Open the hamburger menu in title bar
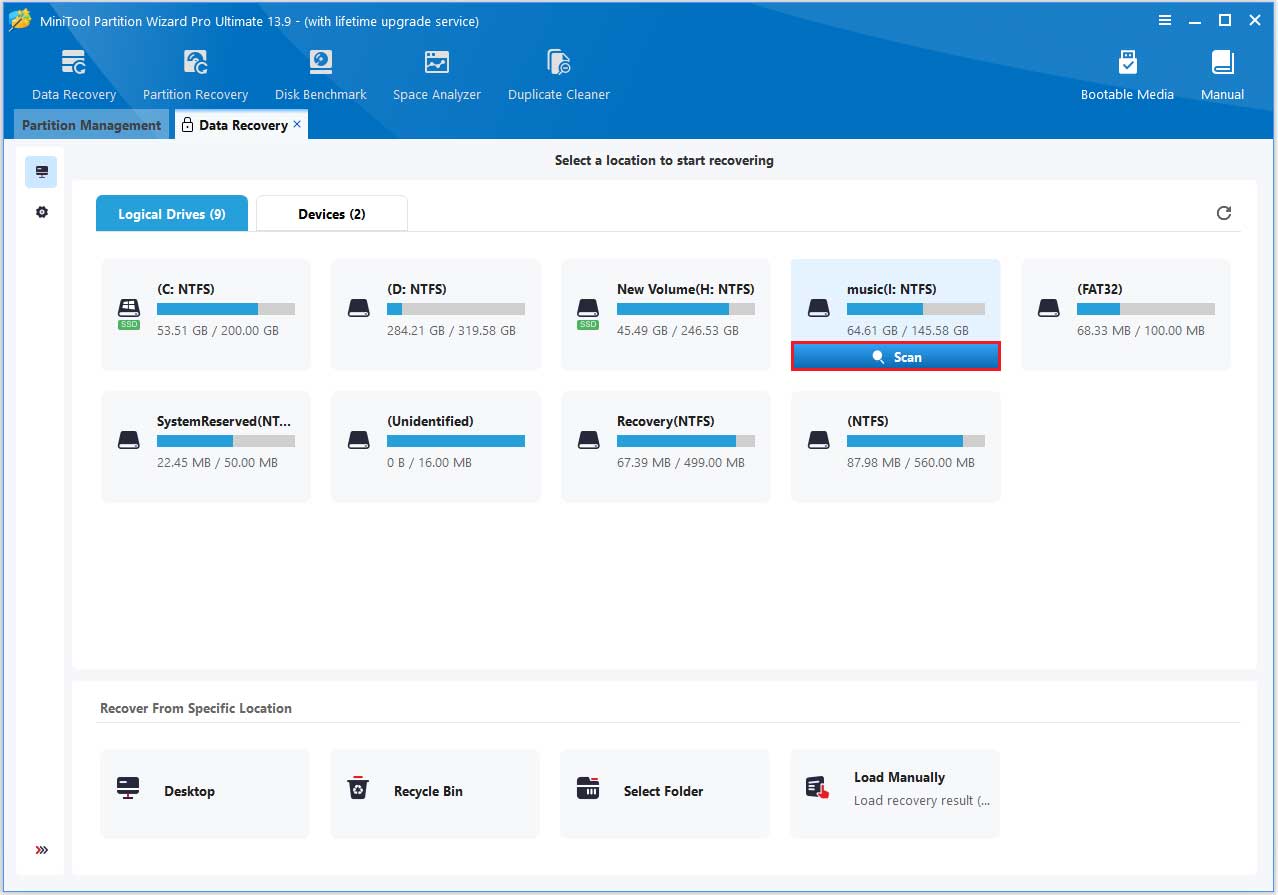Image resolution: width=1278 pixels, height=895 pixels. [x=1165, y=20]
